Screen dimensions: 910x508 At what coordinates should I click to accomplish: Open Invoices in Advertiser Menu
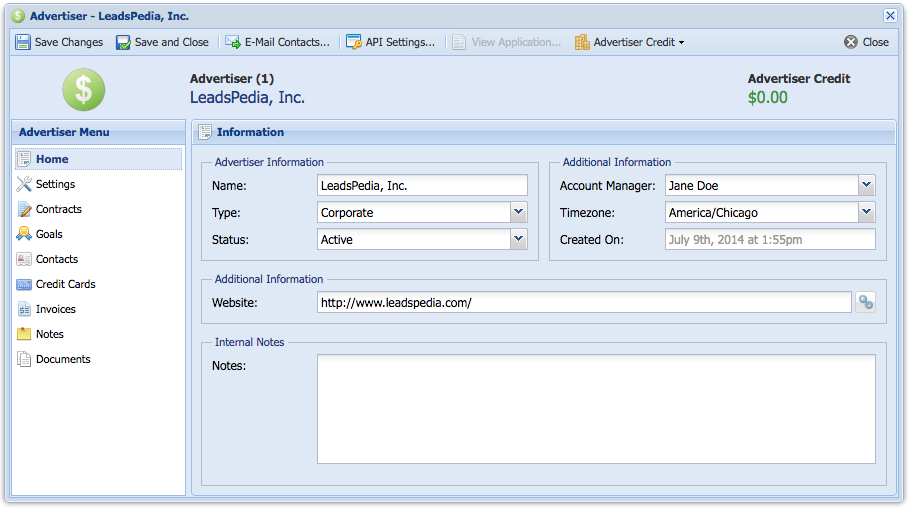tap(98, 309)
